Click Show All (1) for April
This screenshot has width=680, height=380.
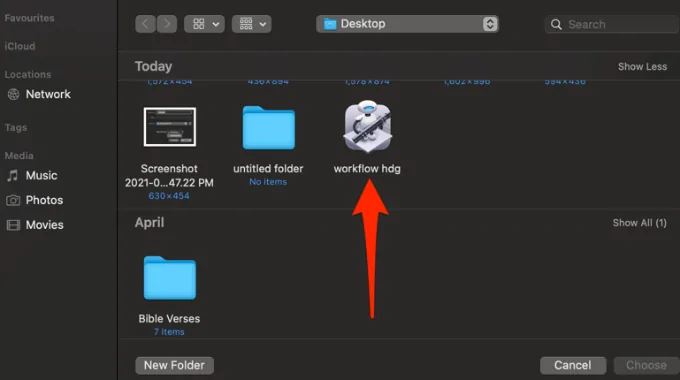point(639,223)
